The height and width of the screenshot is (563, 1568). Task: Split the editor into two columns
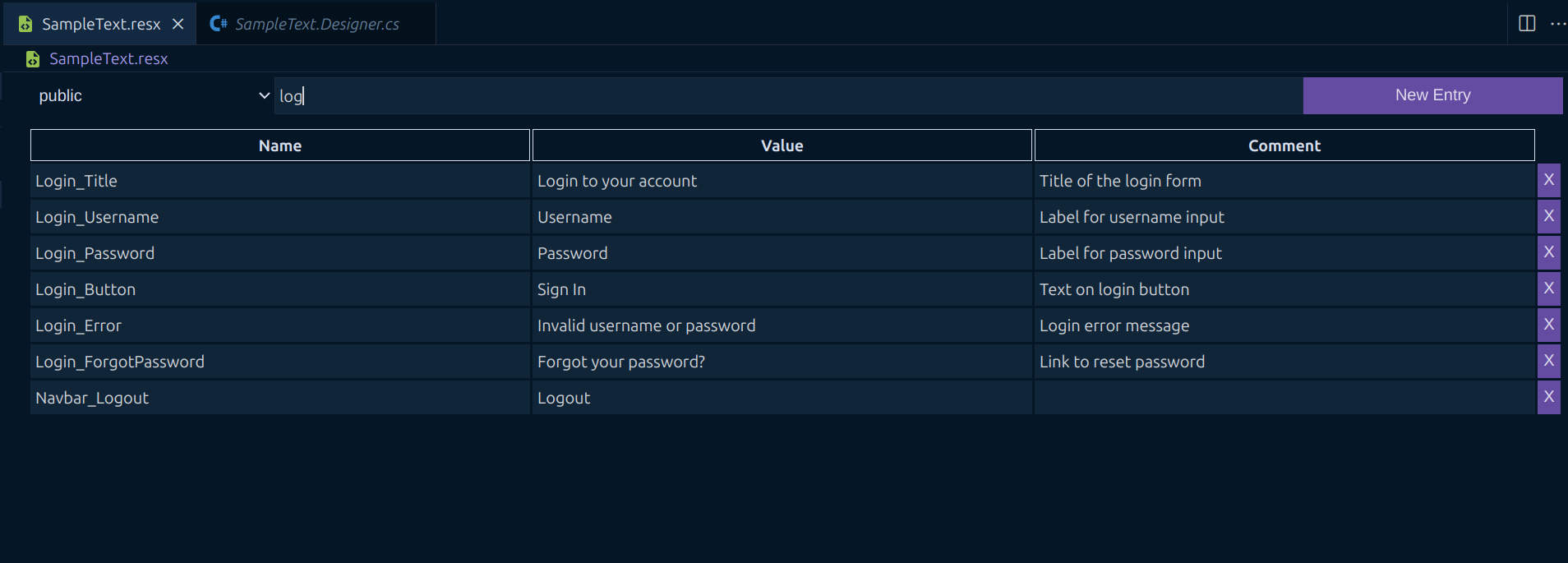pyautogui.click(x=1526, y=23)
